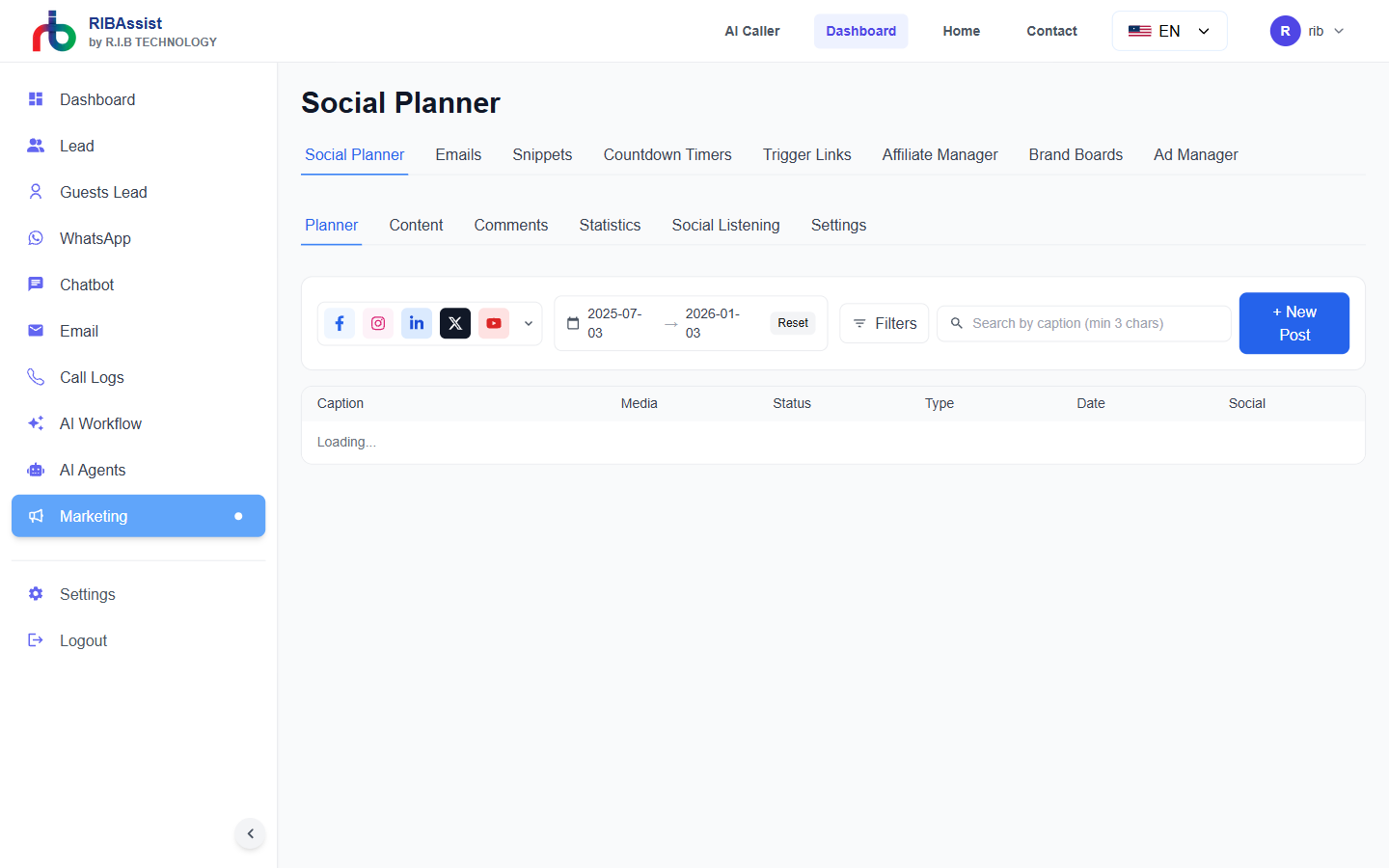1389x868 pixels.
Task: Create a post with the New Post button
Action: [1294, 323]
